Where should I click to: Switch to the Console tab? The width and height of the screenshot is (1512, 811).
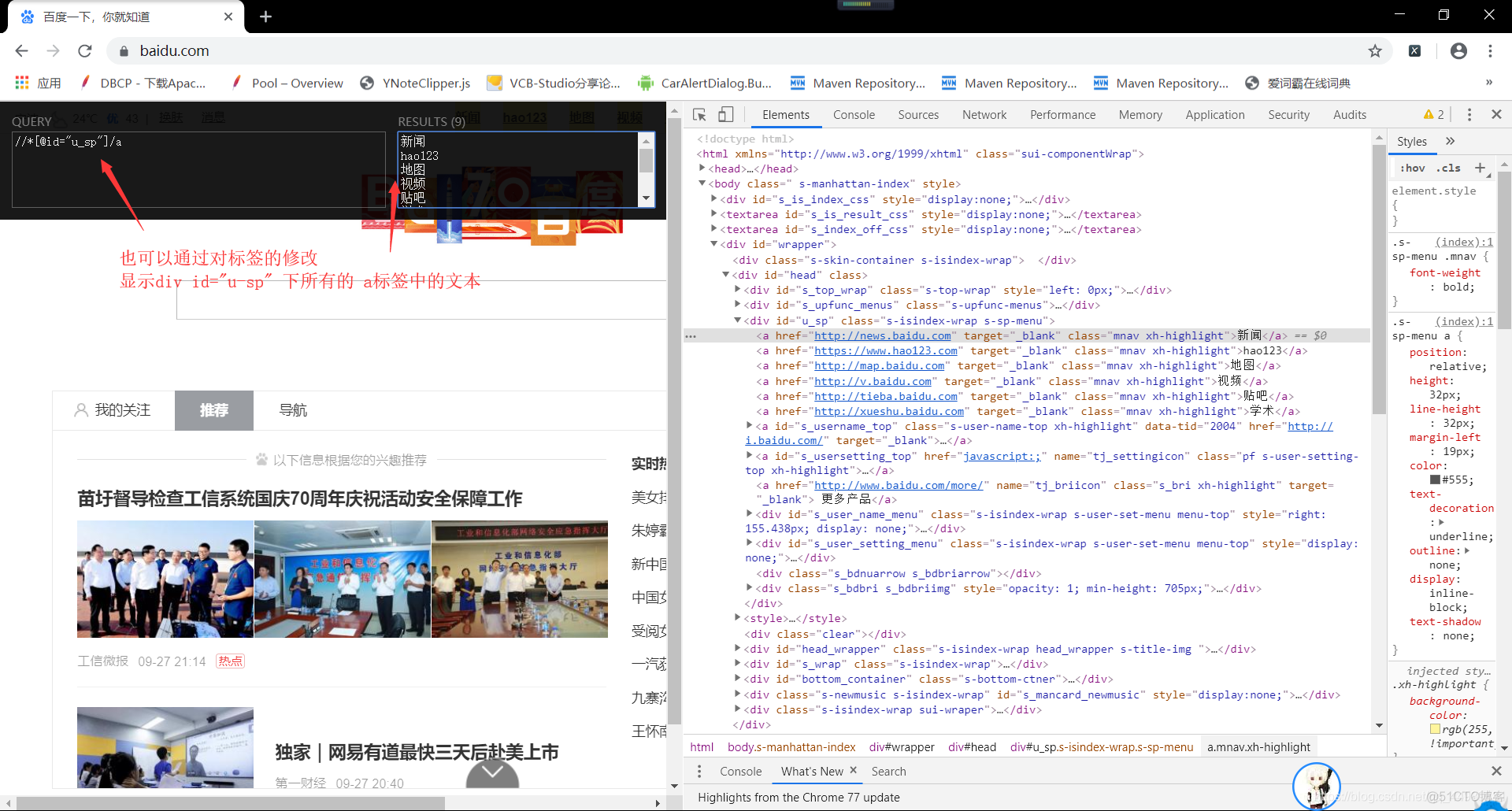pyautogui.click(x=854, y=115)
